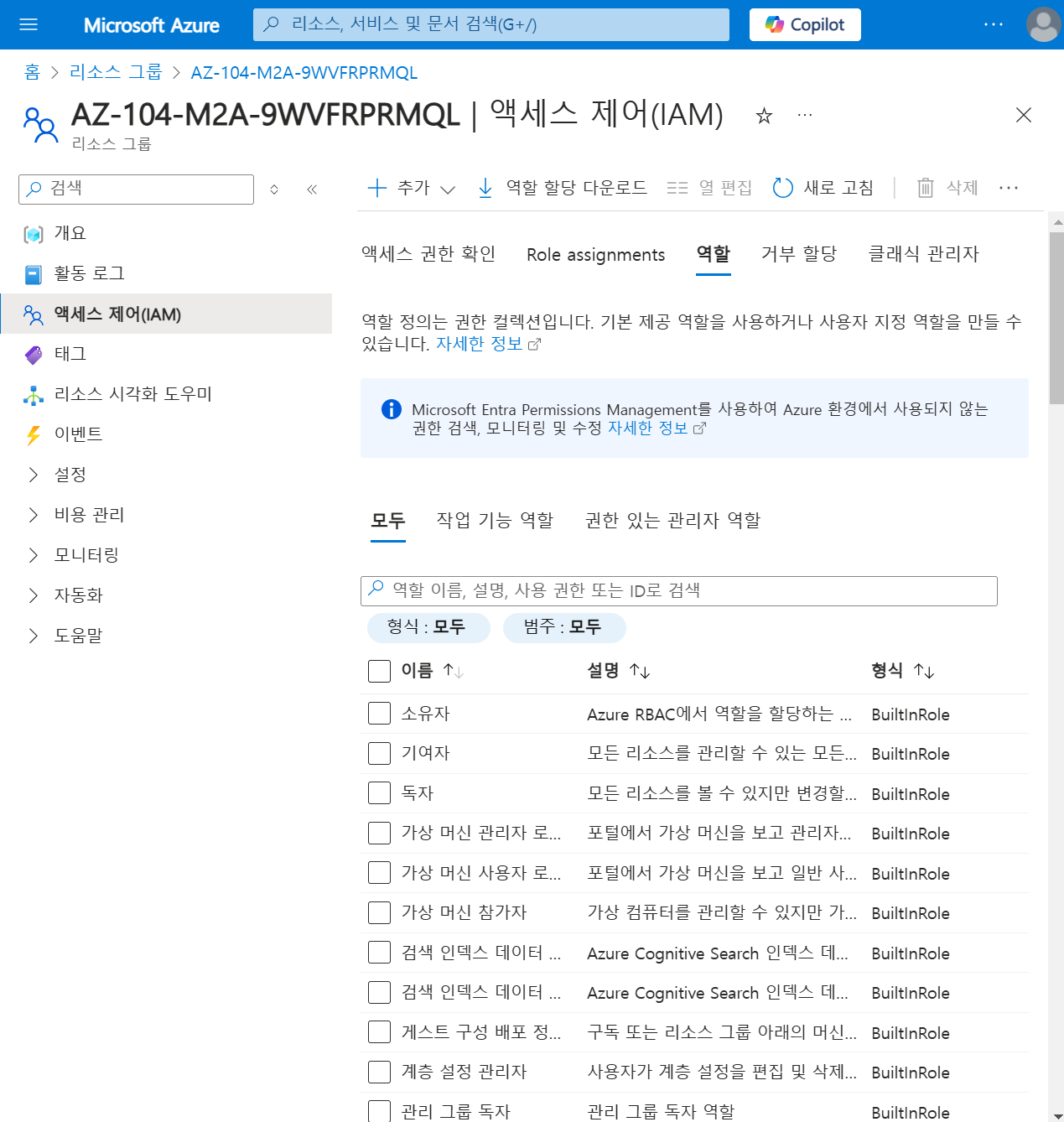Check the 계층 설정 관리자 checkbox
Viewport: 1064px width, 1122px height.
[x=380, y=1072]
